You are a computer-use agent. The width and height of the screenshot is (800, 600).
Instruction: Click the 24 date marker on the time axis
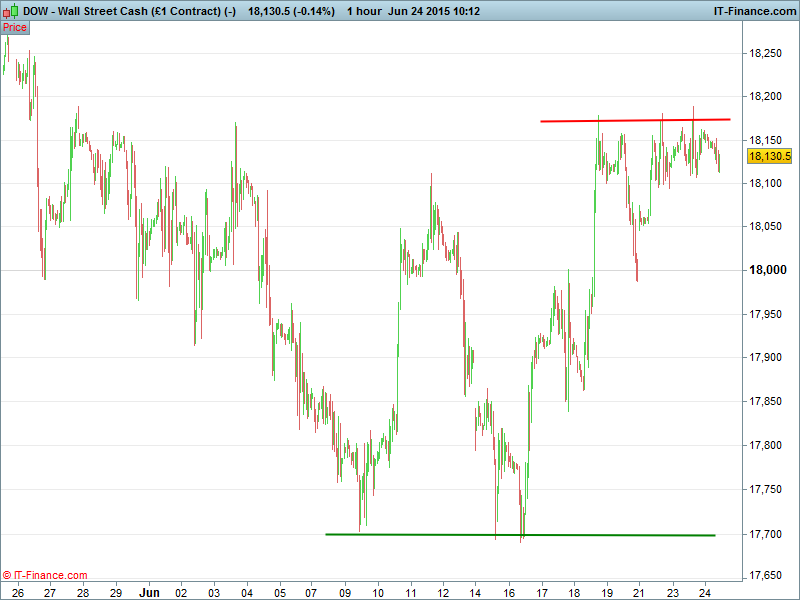tap(704, 591)
